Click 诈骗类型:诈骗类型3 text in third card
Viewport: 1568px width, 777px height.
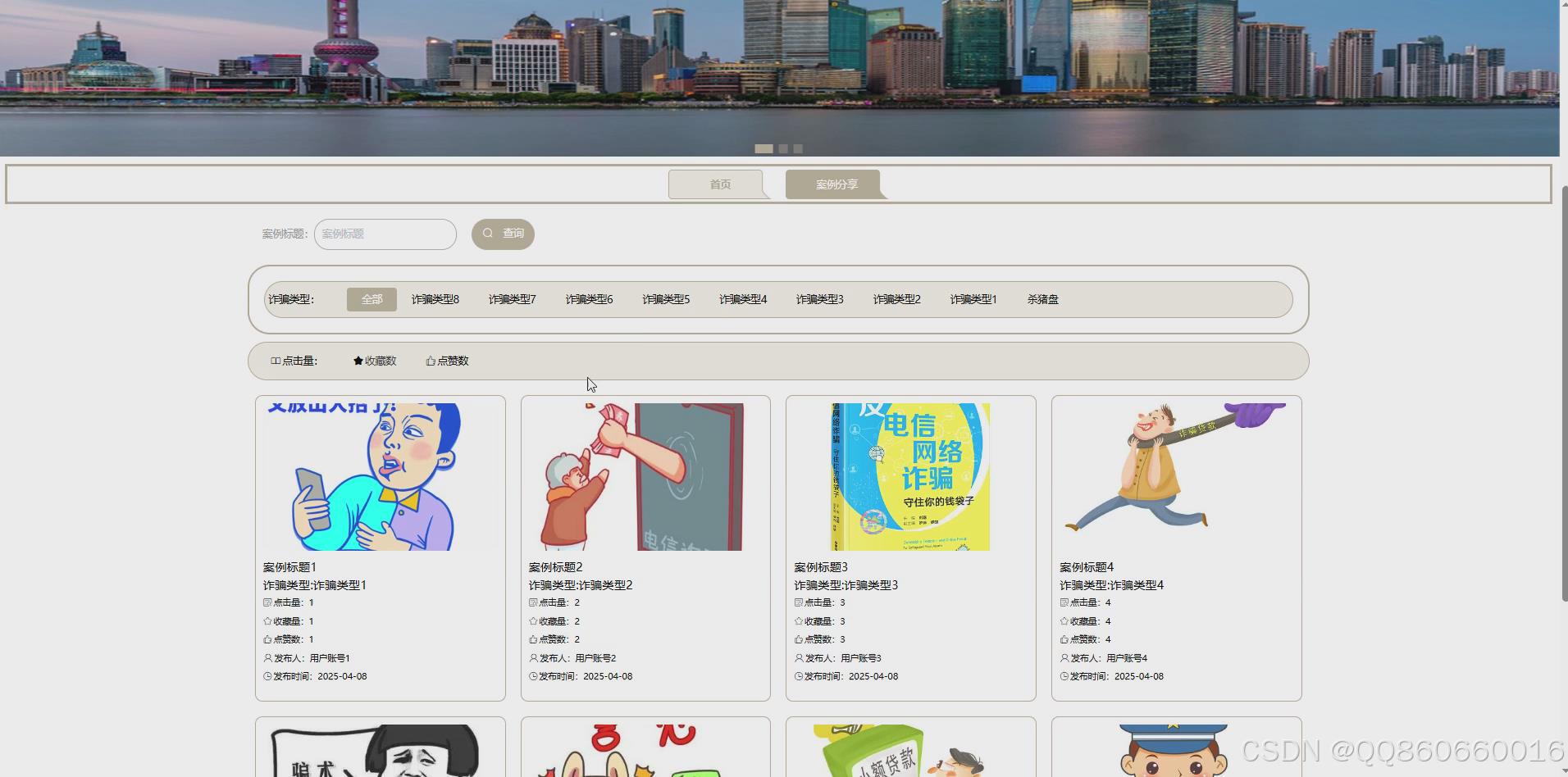[846, 585]
